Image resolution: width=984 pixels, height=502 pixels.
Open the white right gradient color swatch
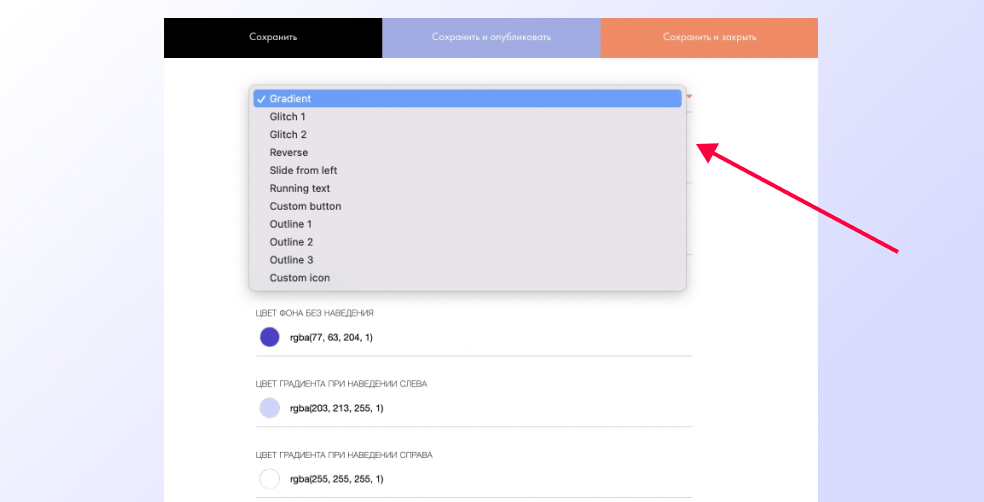pyautogui.click(x=270, y=479)
